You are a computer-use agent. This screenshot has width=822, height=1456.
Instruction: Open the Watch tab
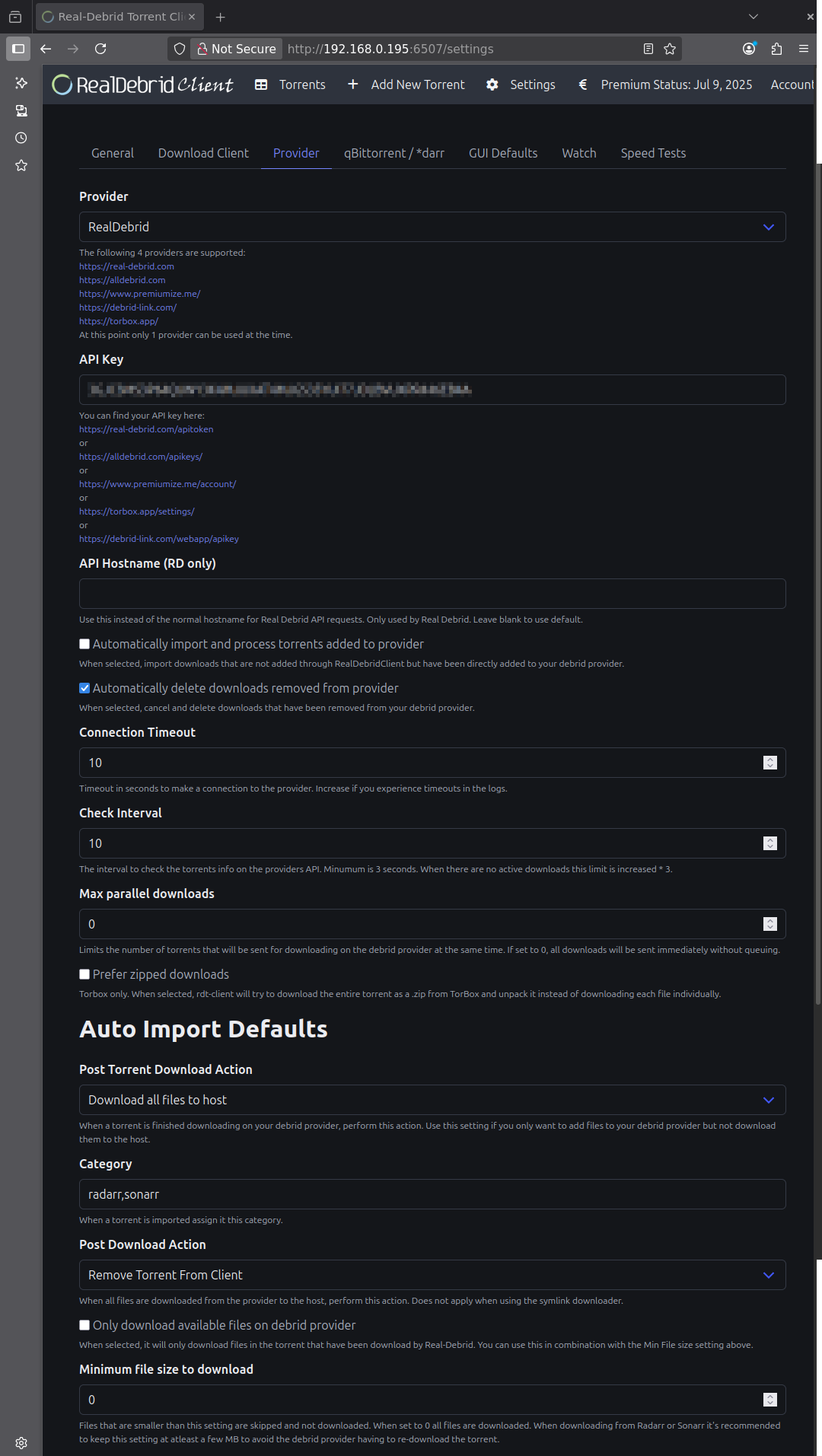point(579,153)
